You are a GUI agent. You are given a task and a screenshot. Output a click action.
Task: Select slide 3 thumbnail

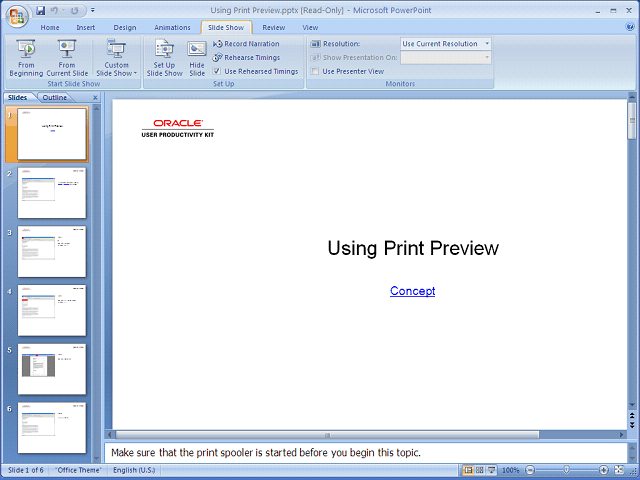(52, 251)
